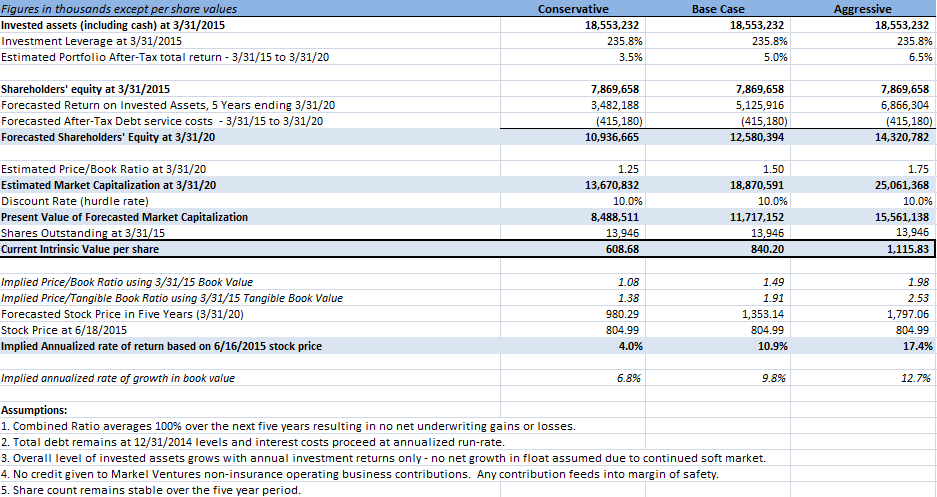Select implied price/book cell 1.08
Viewport: 937px width, 497px height.
(630, 282)
